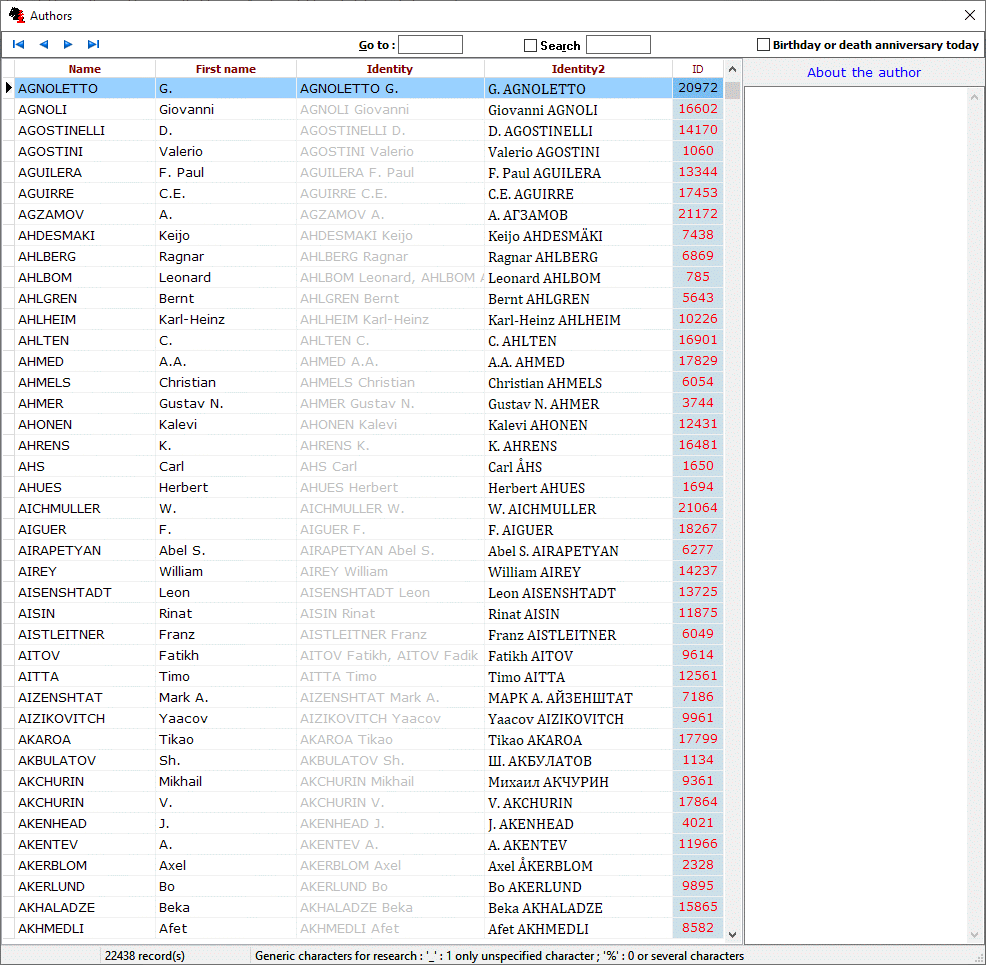Select first name Gustav N.

pos(226,403)
